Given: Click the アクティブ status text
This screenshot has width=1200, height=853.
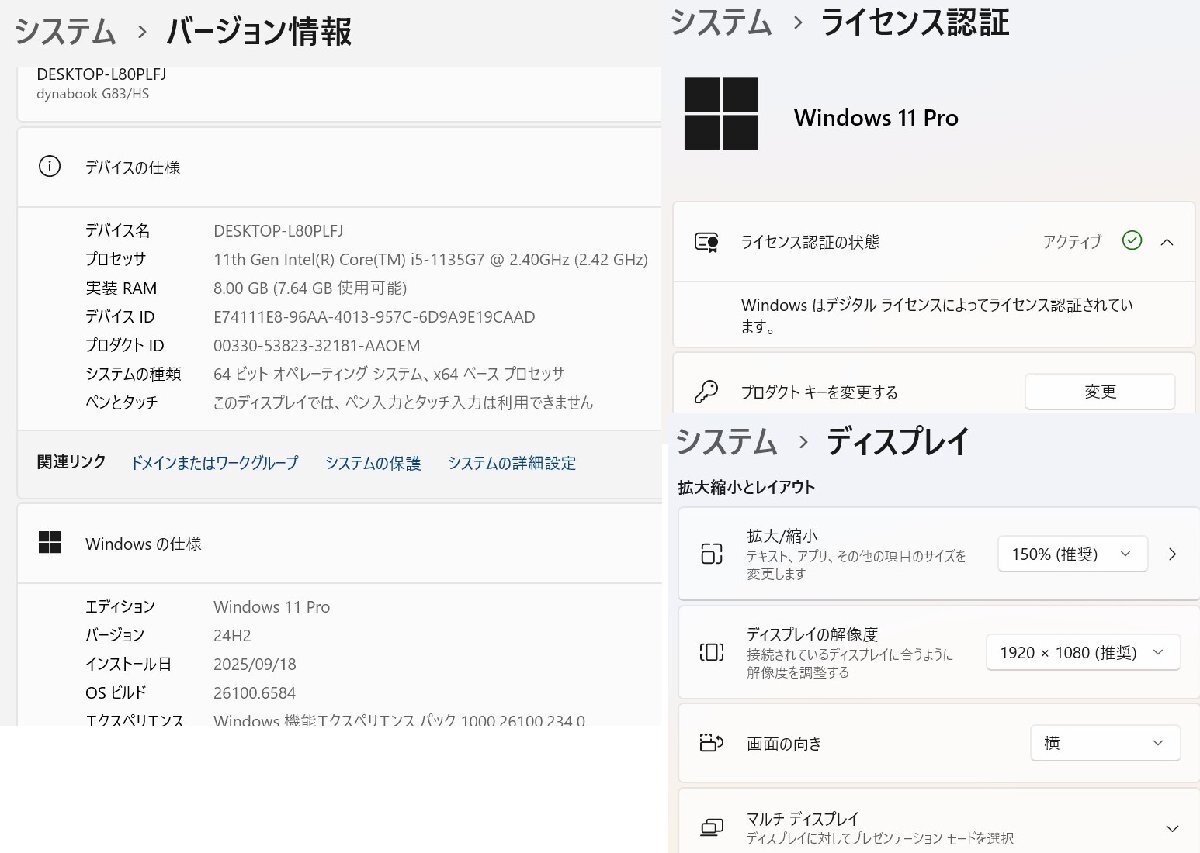Looking at the screenshot, I should 1072,242.
